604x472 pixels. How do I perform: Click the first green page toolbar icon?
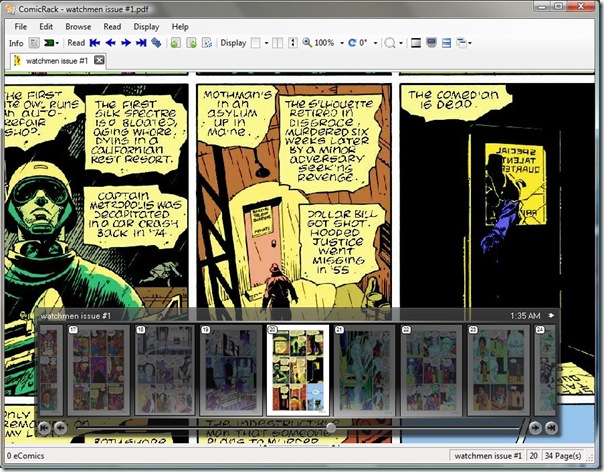click(x=175, y=43)
